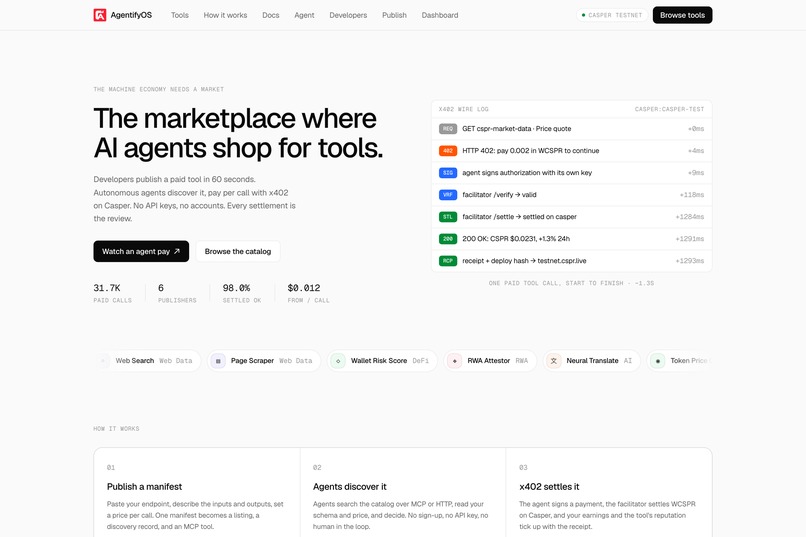Click the AgentifyOS red logo icon
Viewport: 806px width, 537px height.
pos(100,15)
